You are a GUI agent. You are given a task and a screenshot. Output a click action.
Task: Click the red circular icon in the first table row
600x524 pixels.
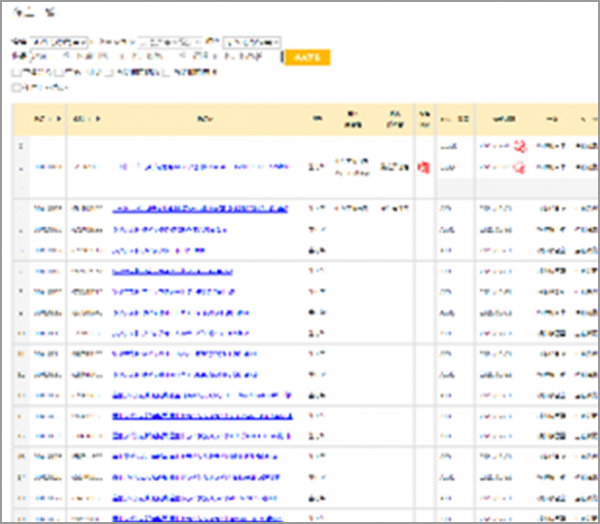520,147
